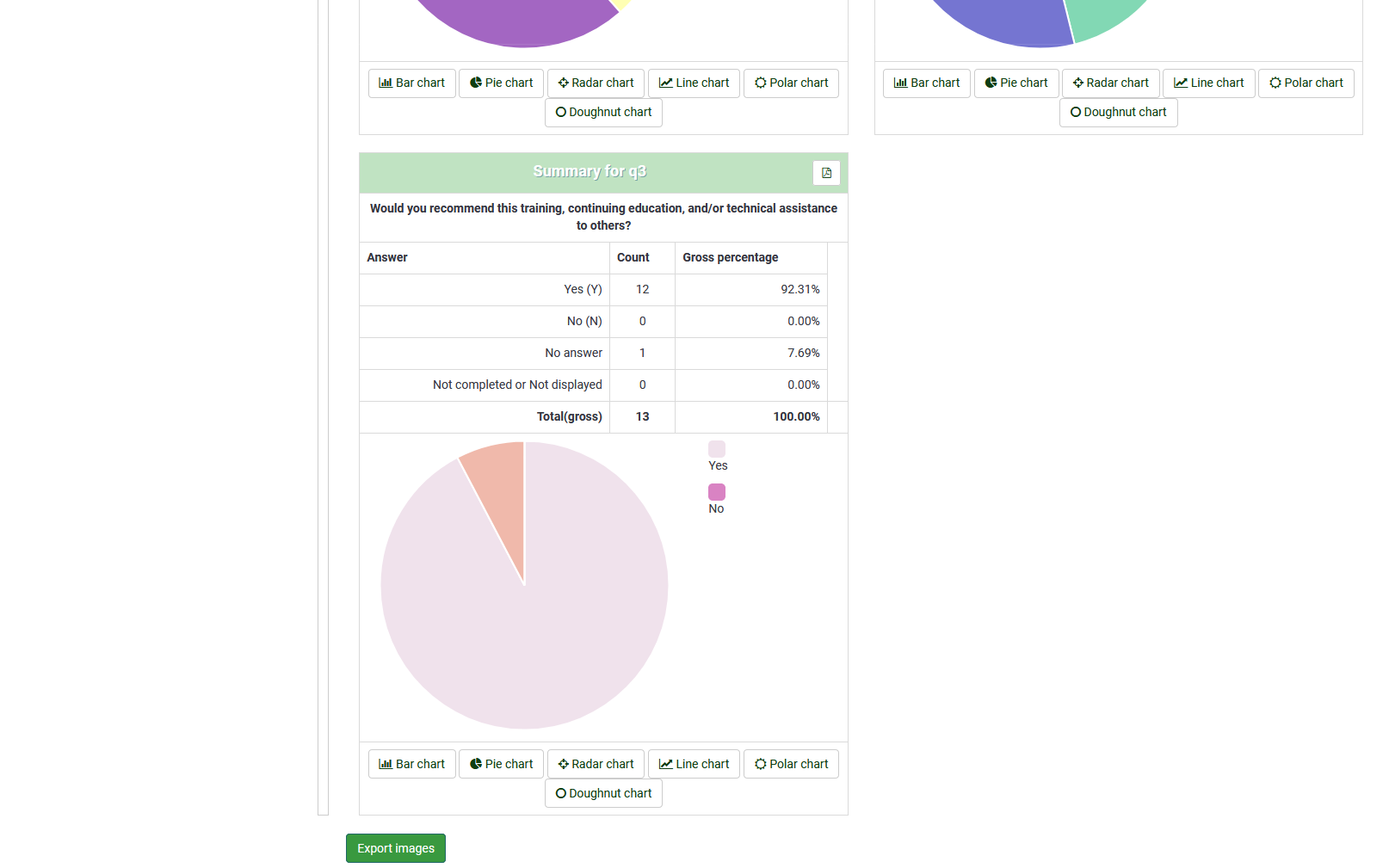Select Pie chart for q3 summary
Viewport: 1389px width, 868px height.
(x=501, y=764)
